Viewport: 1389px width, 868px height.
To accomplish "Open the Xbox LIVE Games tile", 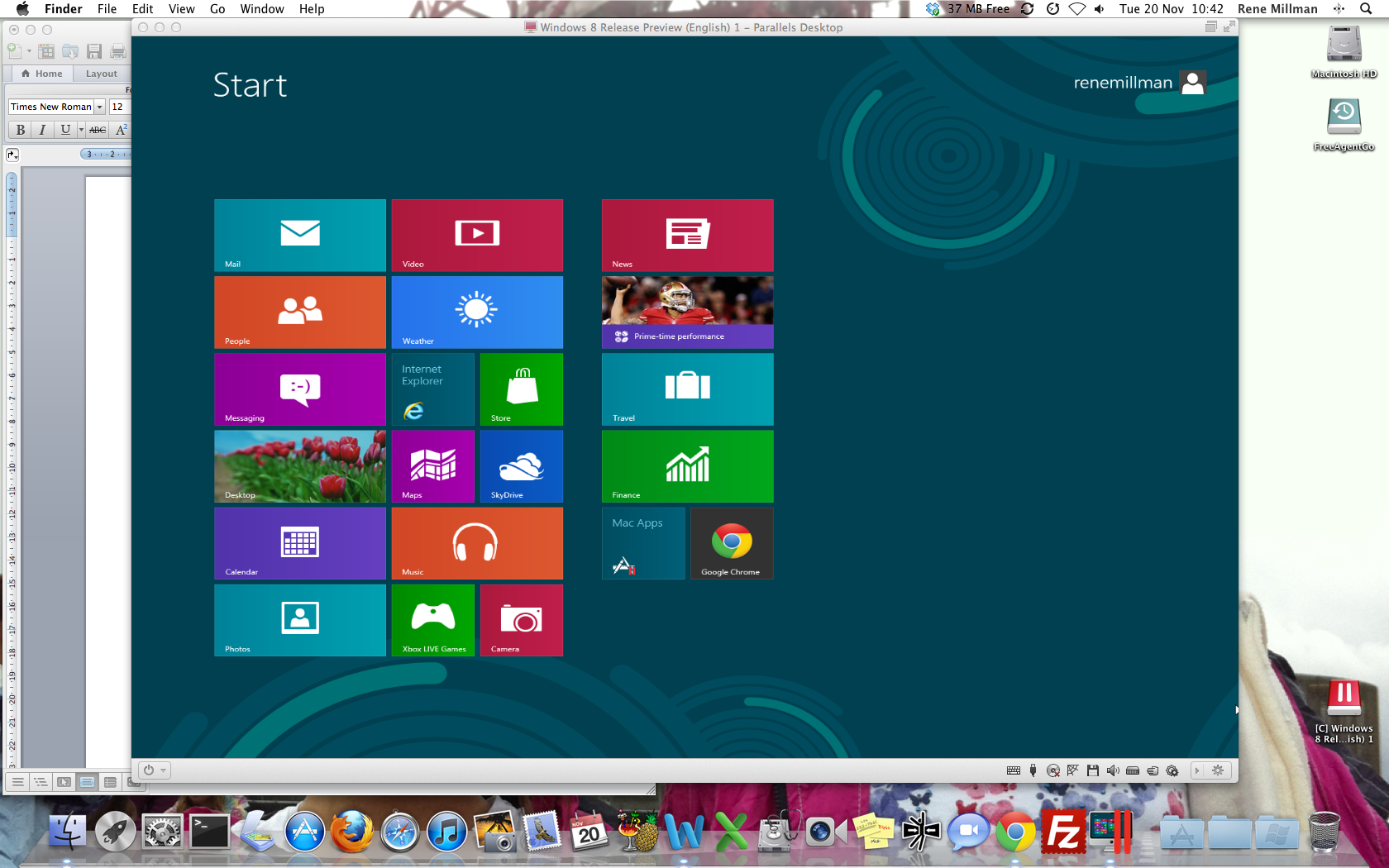I will tap(432, 620).
